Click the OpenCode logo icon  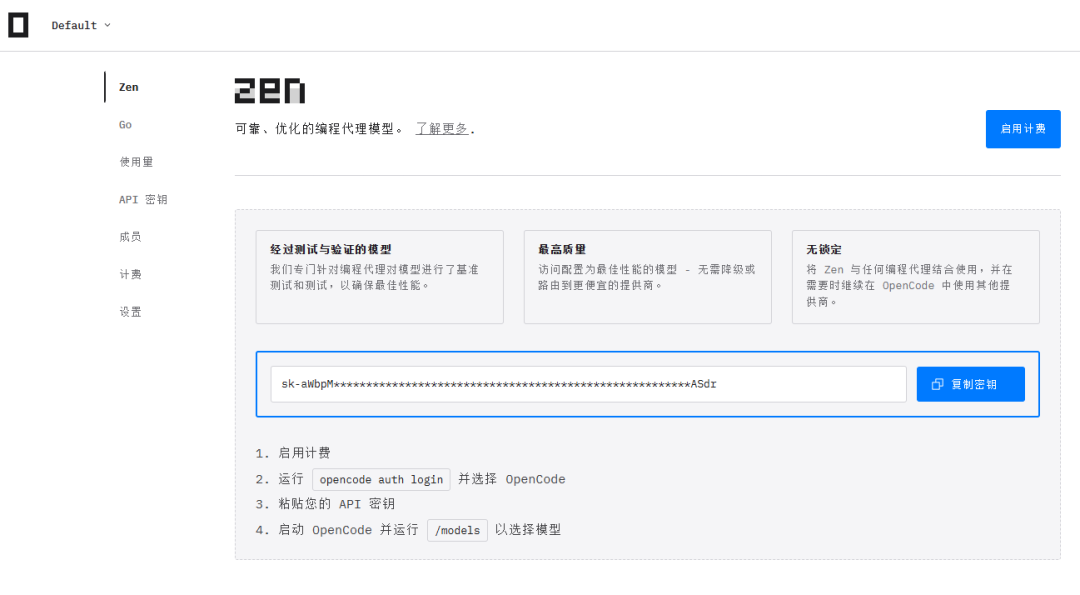coord(19,25)
